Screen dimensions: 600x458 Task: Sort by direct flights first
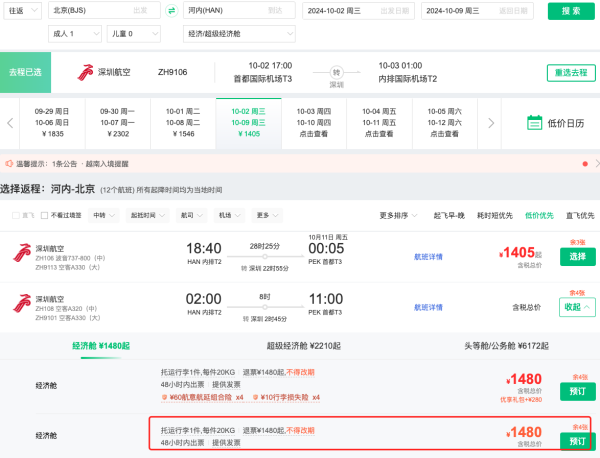point(580,215)
